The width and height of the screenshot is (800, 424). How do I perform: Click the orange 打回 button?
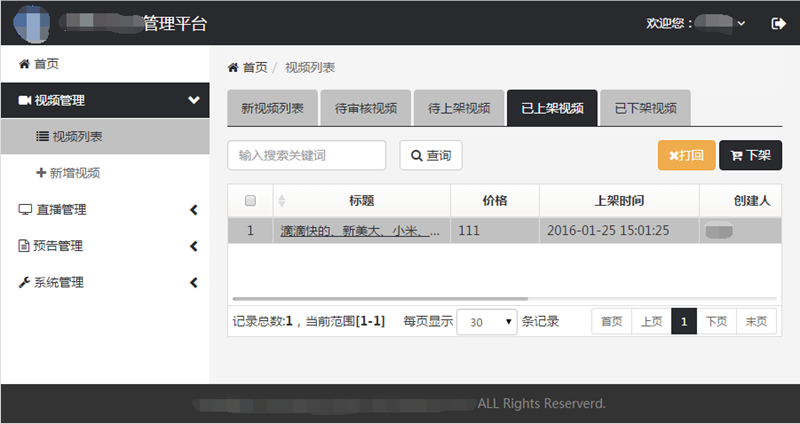[687, 155]
